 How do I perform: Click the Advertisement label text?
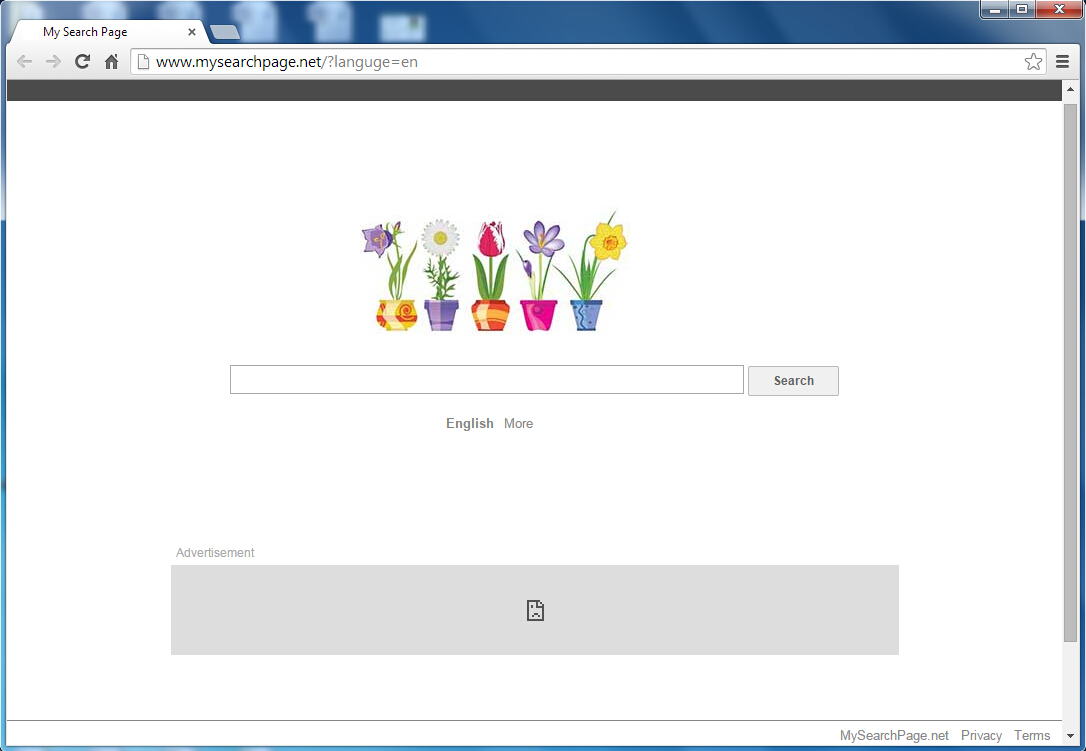(215, 552)
